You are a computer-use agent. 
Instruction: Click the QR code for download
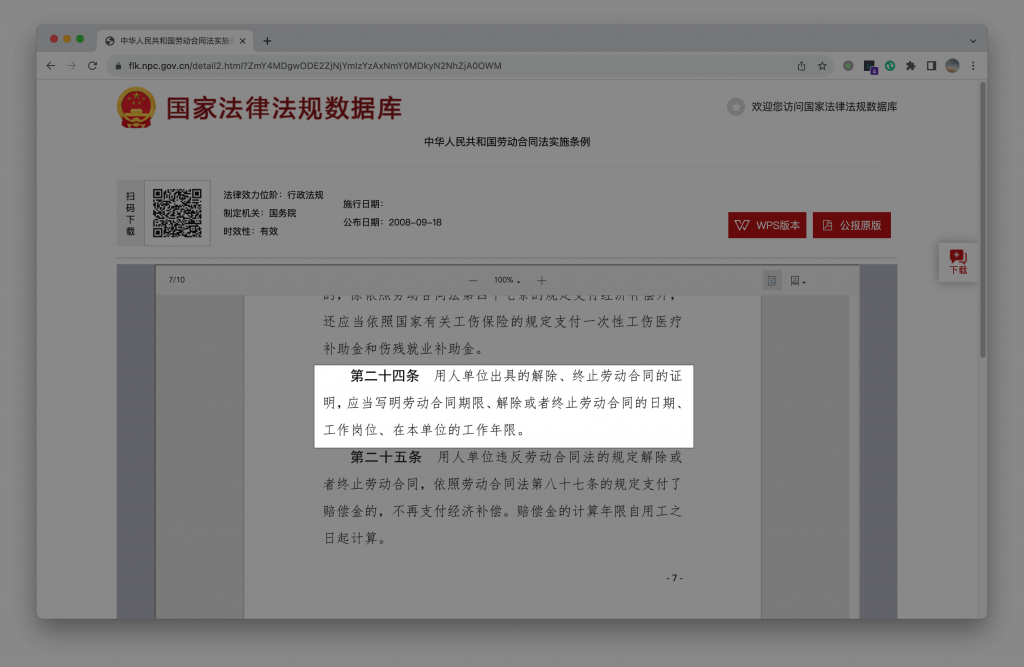177,213
